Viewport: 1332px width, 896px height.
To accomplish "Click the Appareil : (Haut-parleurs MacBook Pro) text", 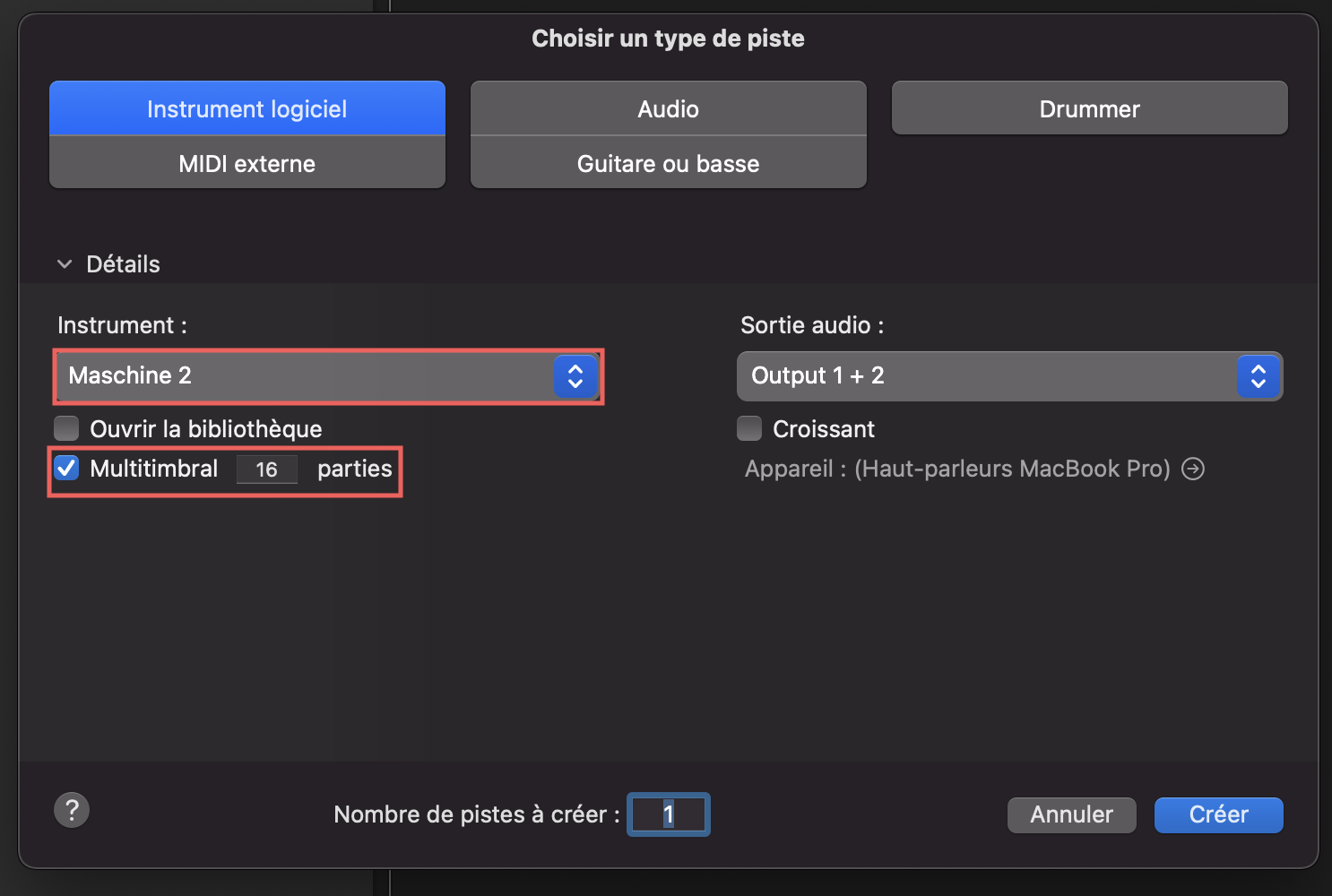I will tap(957, 469).
